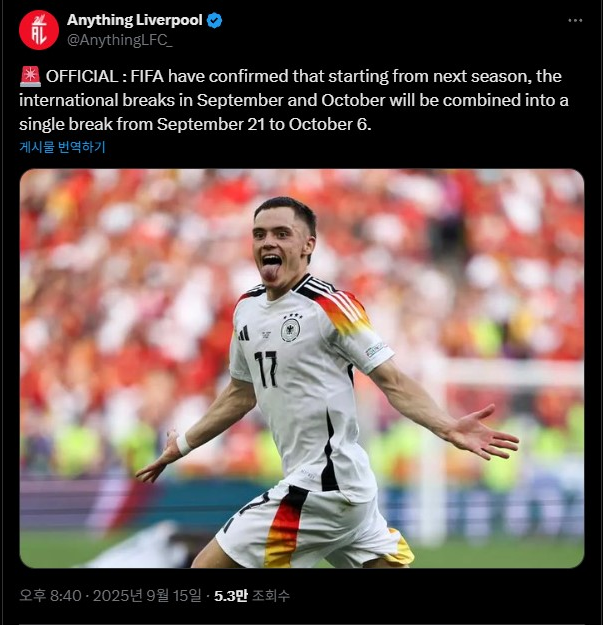Click the black-red-gold stripe on the shorts
The width and height of the screenshot is (603, 625).
point(286,525)
